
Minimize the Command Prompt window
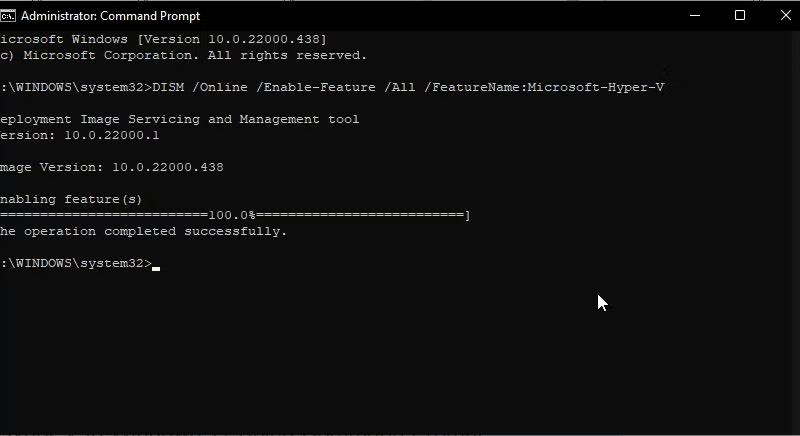click(x=694, y=16)
